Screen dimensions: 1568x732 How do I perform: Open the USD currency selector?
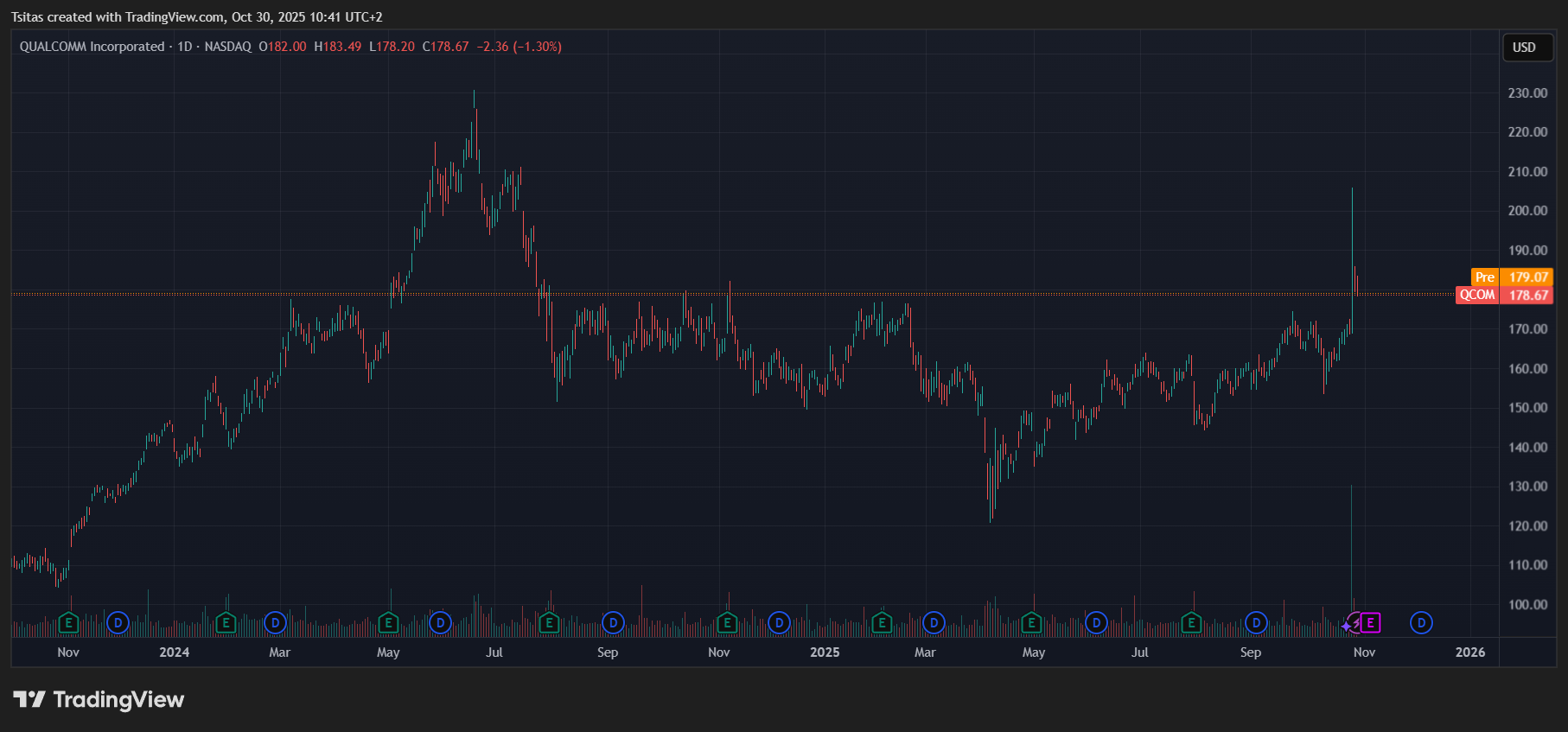(1524, 48)
